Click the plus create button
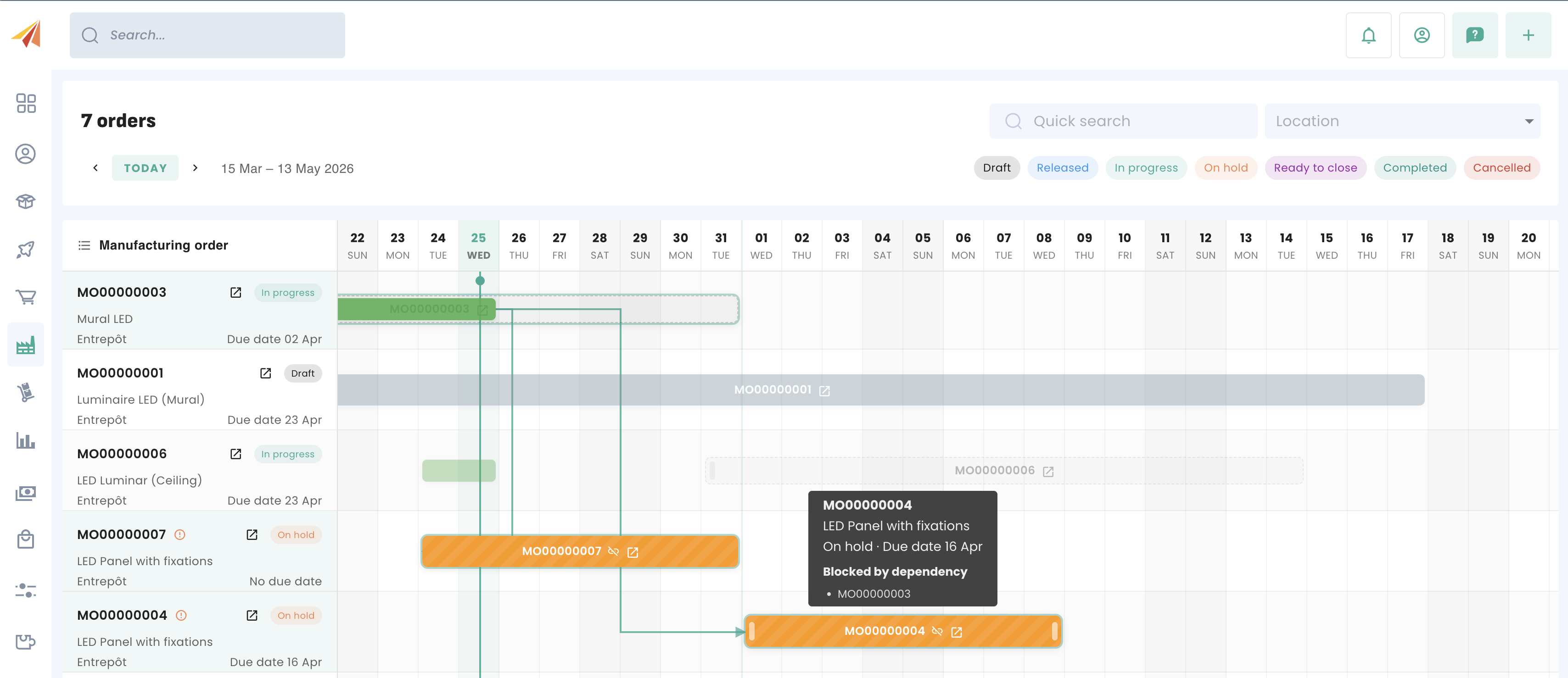The width and height of the screenshot is (1568, 678). point(1528,35)
